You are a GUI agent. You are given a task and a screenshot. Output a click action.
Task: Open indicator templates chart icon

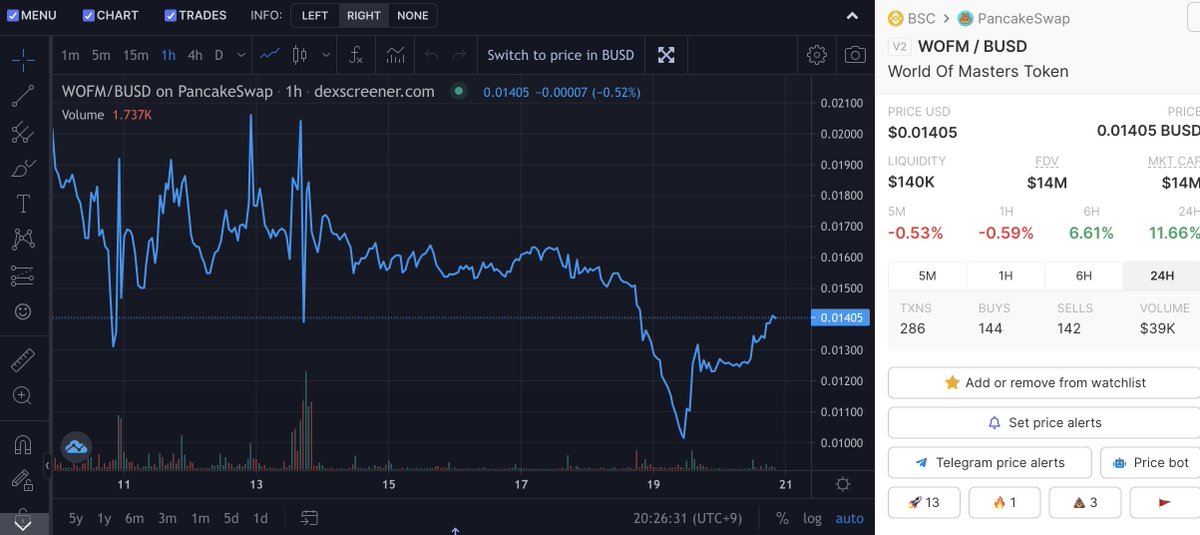click(x=396, y=55)
